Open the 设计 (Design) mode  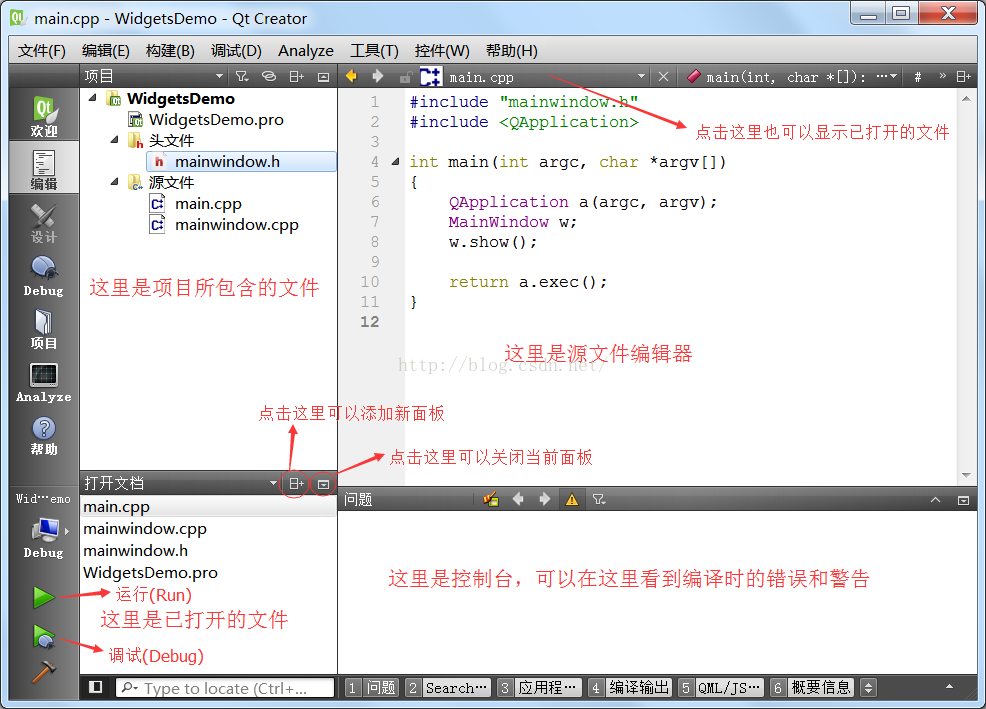[x=43, y=223]
